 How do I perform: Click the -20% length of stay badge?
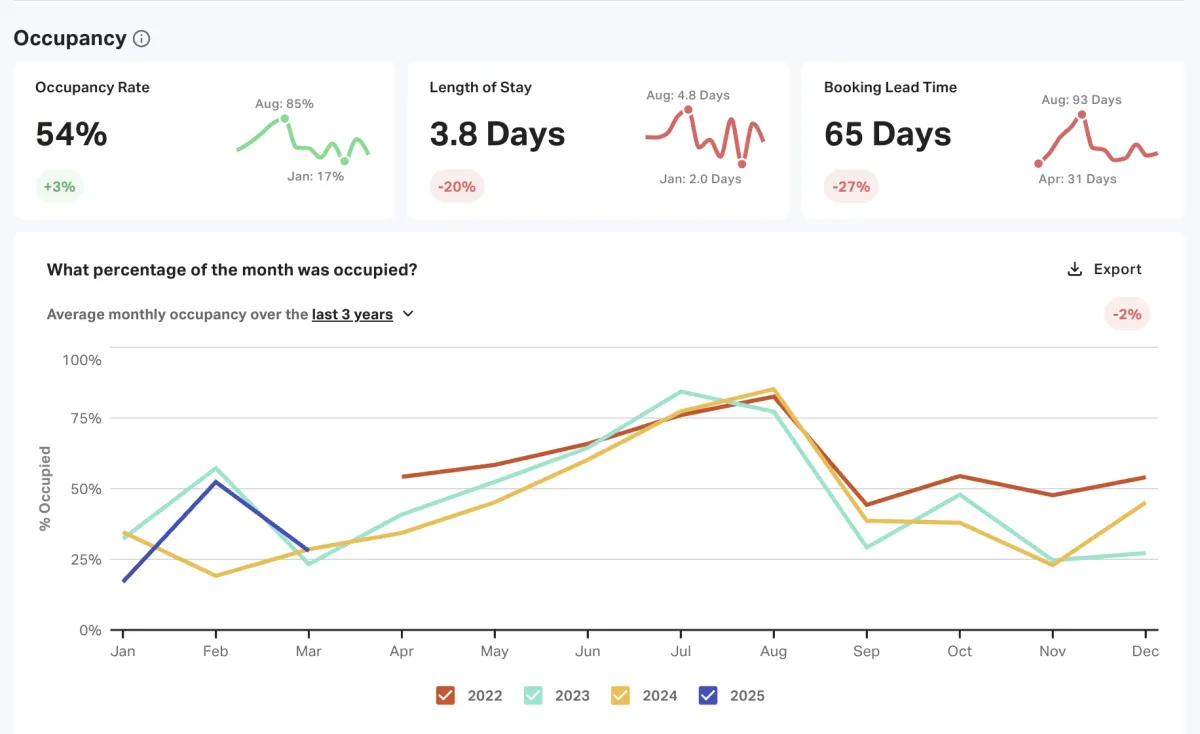click(x=457, y=186)
